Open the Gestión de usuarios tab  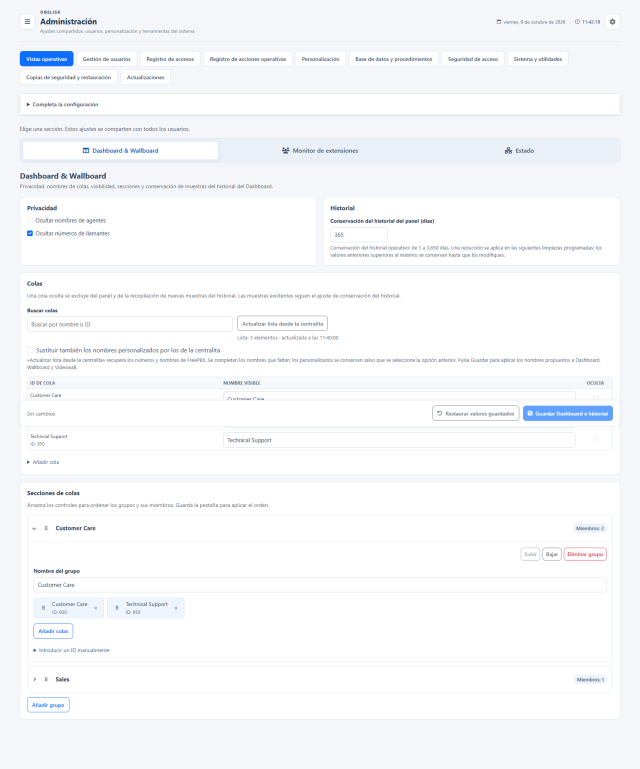pos(106,59)
